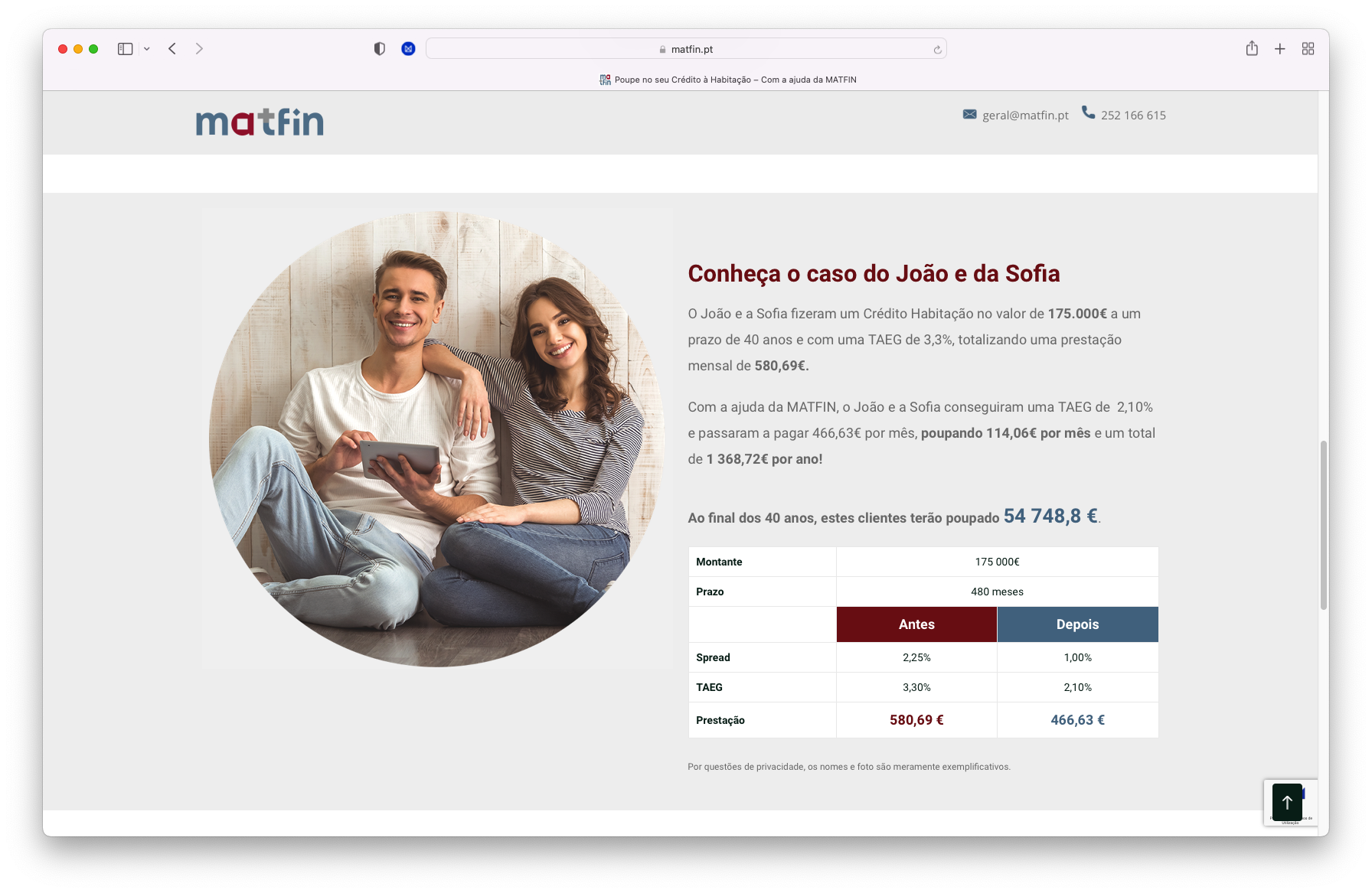Toggle the Safari sidebar button
The width and height of the screenshot is (1372, 893).
click(x=125, y=49)
